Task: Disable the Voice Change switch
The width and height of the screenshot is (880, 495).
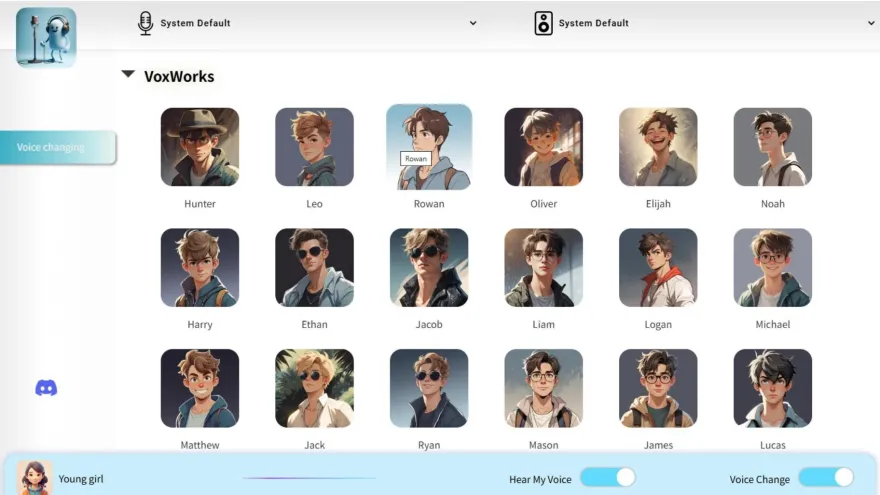Action: click(826, 478)
